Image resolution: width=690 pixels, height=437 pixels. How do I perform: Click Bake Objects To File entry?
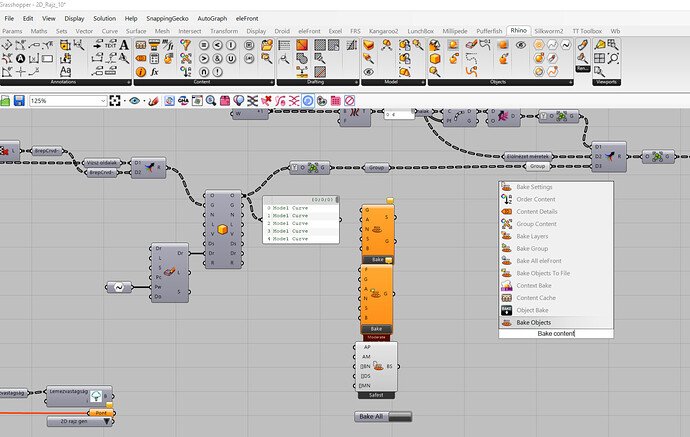543,272
